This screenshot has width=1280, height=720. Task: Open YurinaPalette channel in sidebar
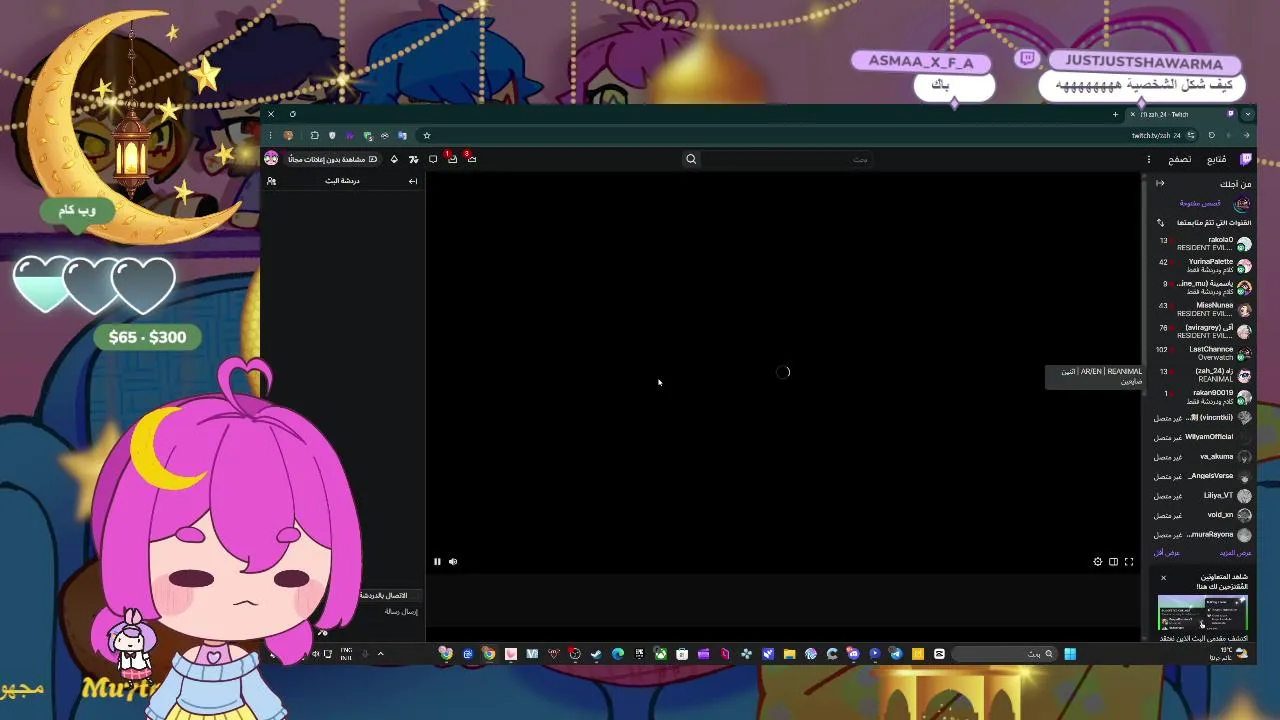tap(1204, 265)
